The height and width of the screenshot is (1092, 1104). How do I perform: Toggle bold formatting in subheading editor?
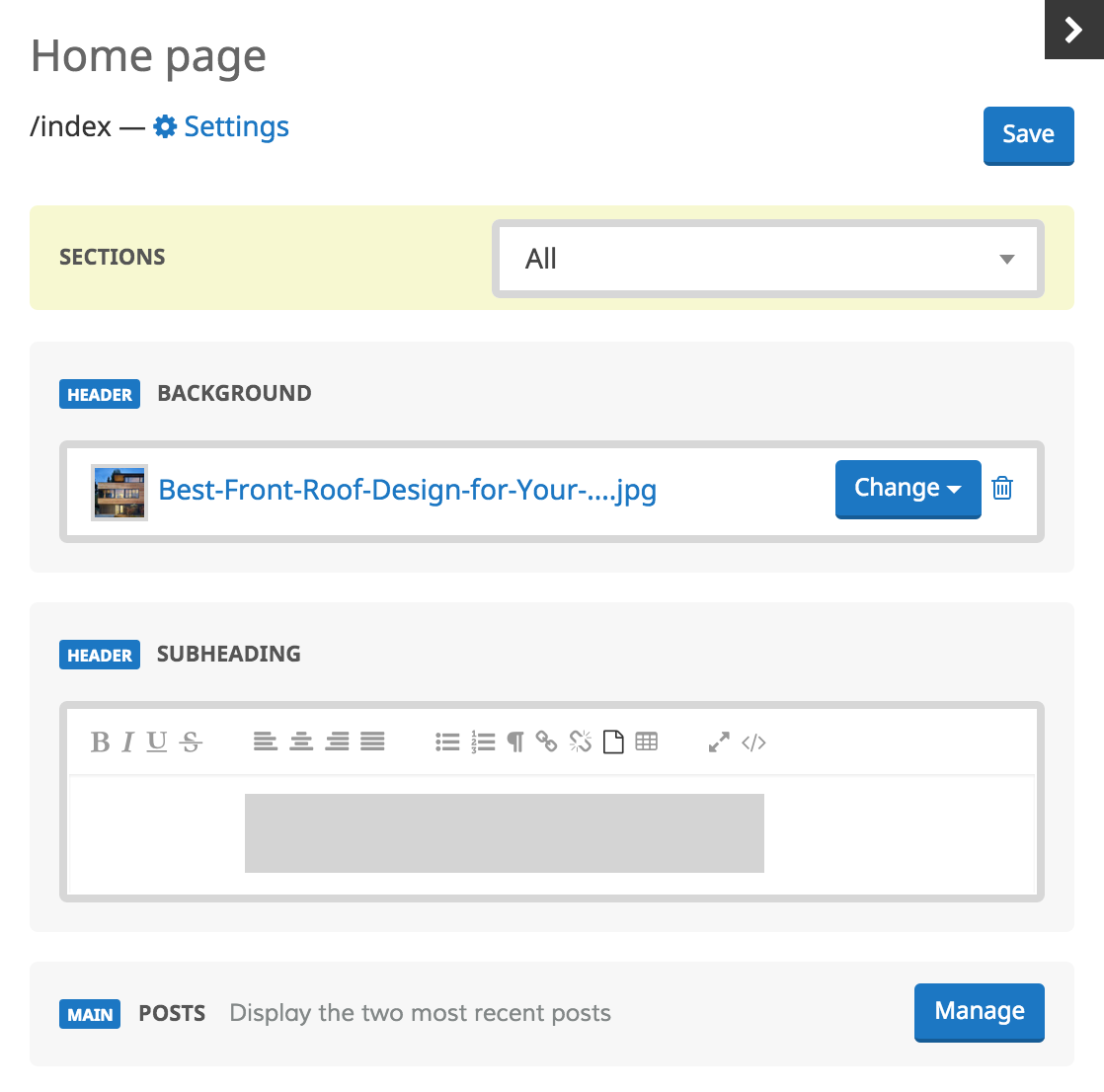[100, 742]
